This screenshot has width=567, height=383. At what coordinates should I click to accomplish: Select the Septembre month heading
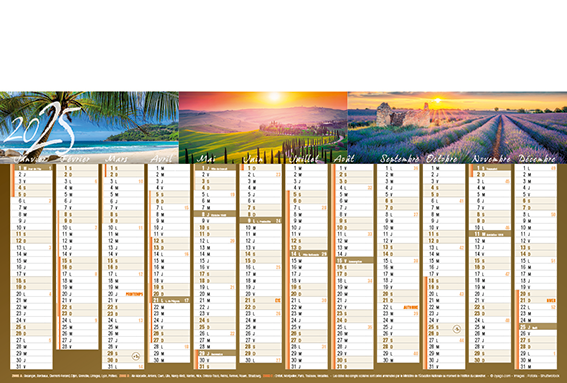(x=399, y=159)
